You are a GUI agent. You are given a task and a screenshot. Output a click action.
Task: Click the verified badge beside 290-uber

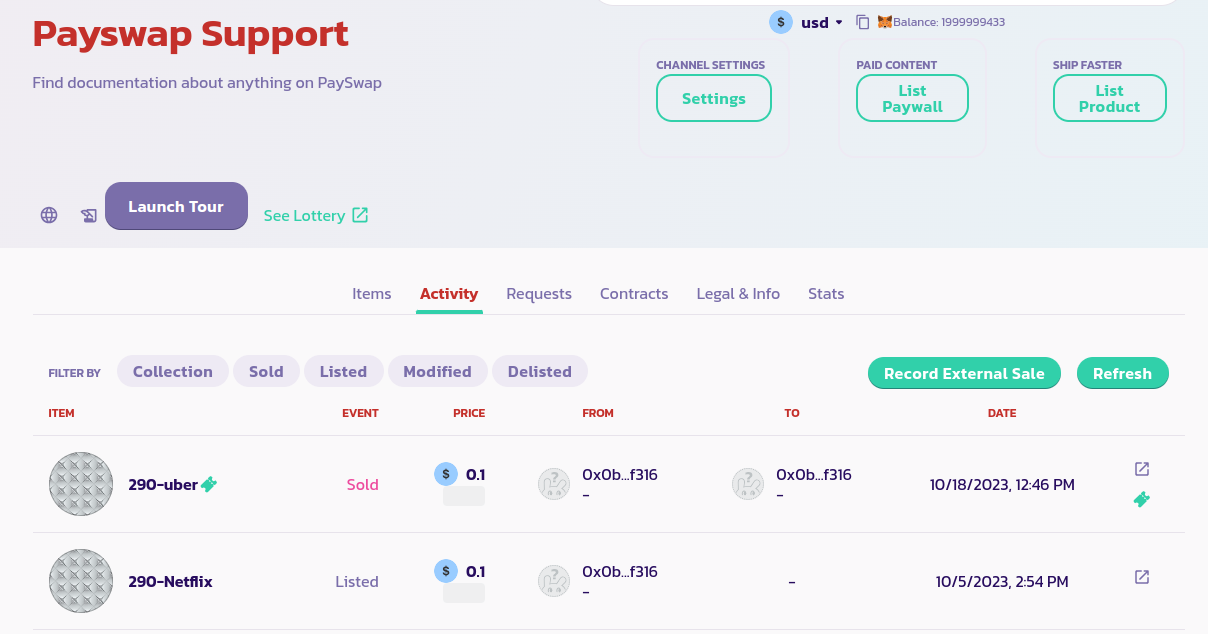coord(209,484)
